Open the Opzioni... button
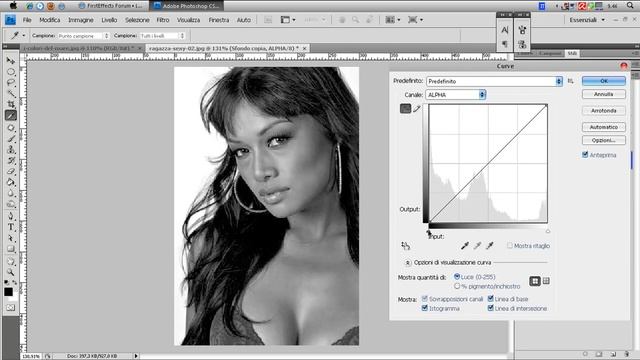This screenshot has height=360, width=640. pos(604,140)
